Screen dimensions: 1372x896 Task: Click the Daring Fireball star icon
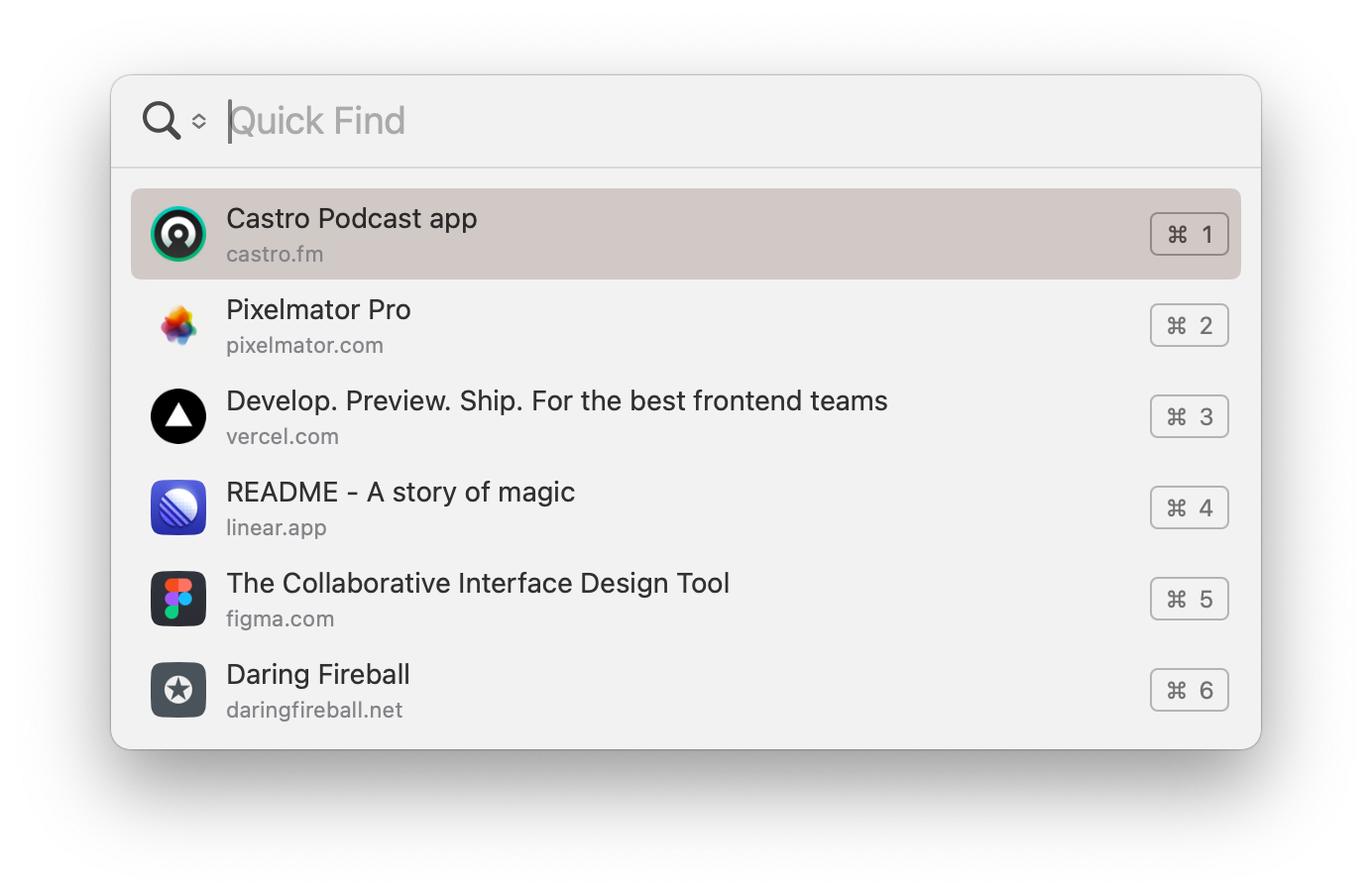tap(178, 690)
